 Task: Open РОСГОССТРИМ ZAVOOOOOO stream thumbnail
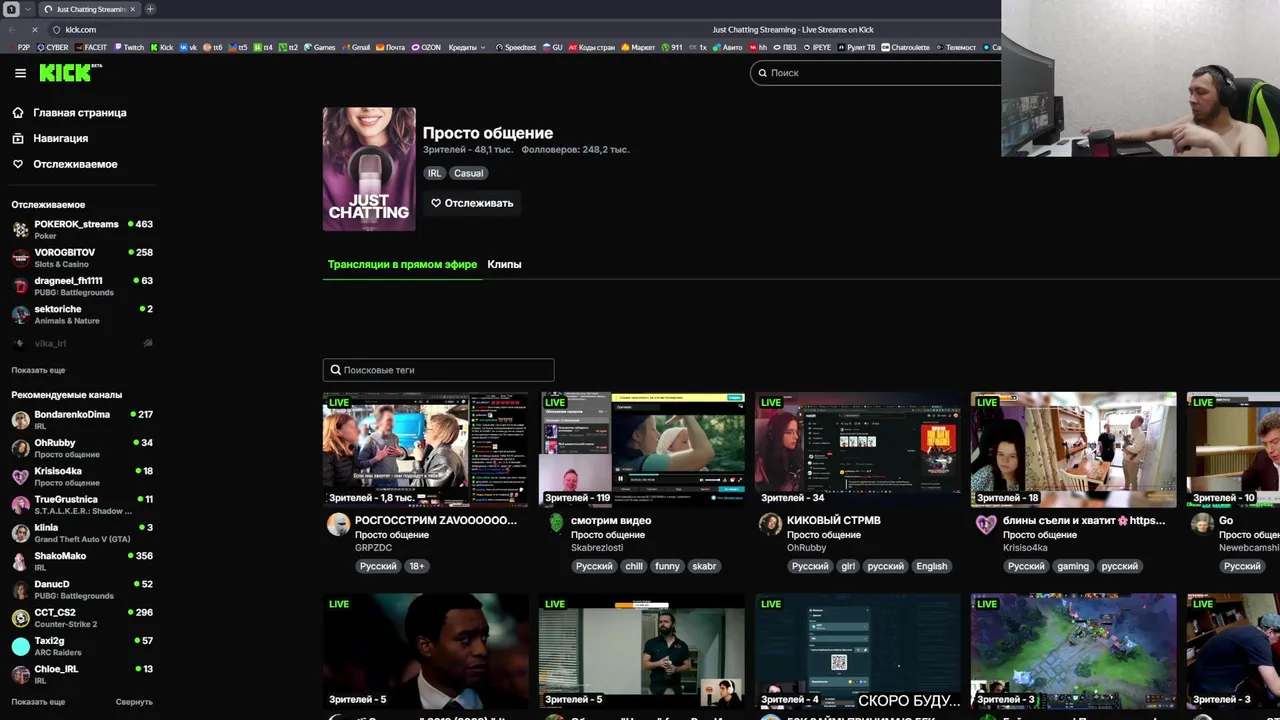click(x=426, y=450)
